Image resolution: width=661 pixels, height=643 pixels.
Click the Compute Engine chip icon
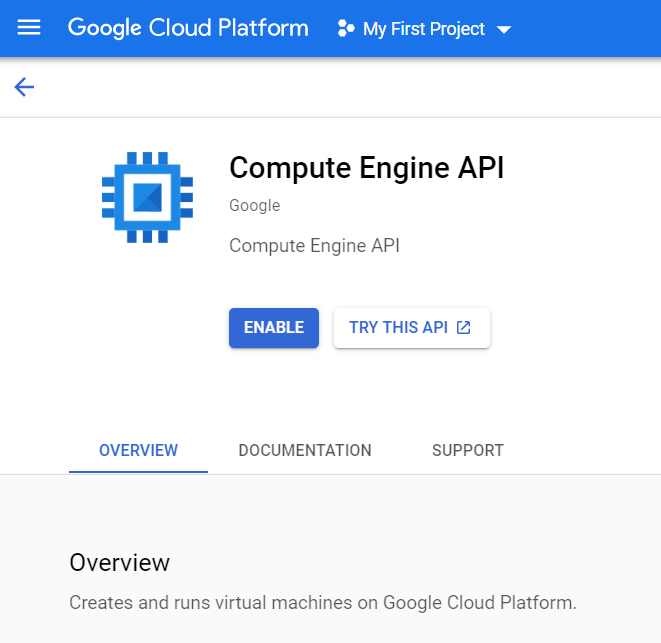pyautogui.click(x=148, y=197)
